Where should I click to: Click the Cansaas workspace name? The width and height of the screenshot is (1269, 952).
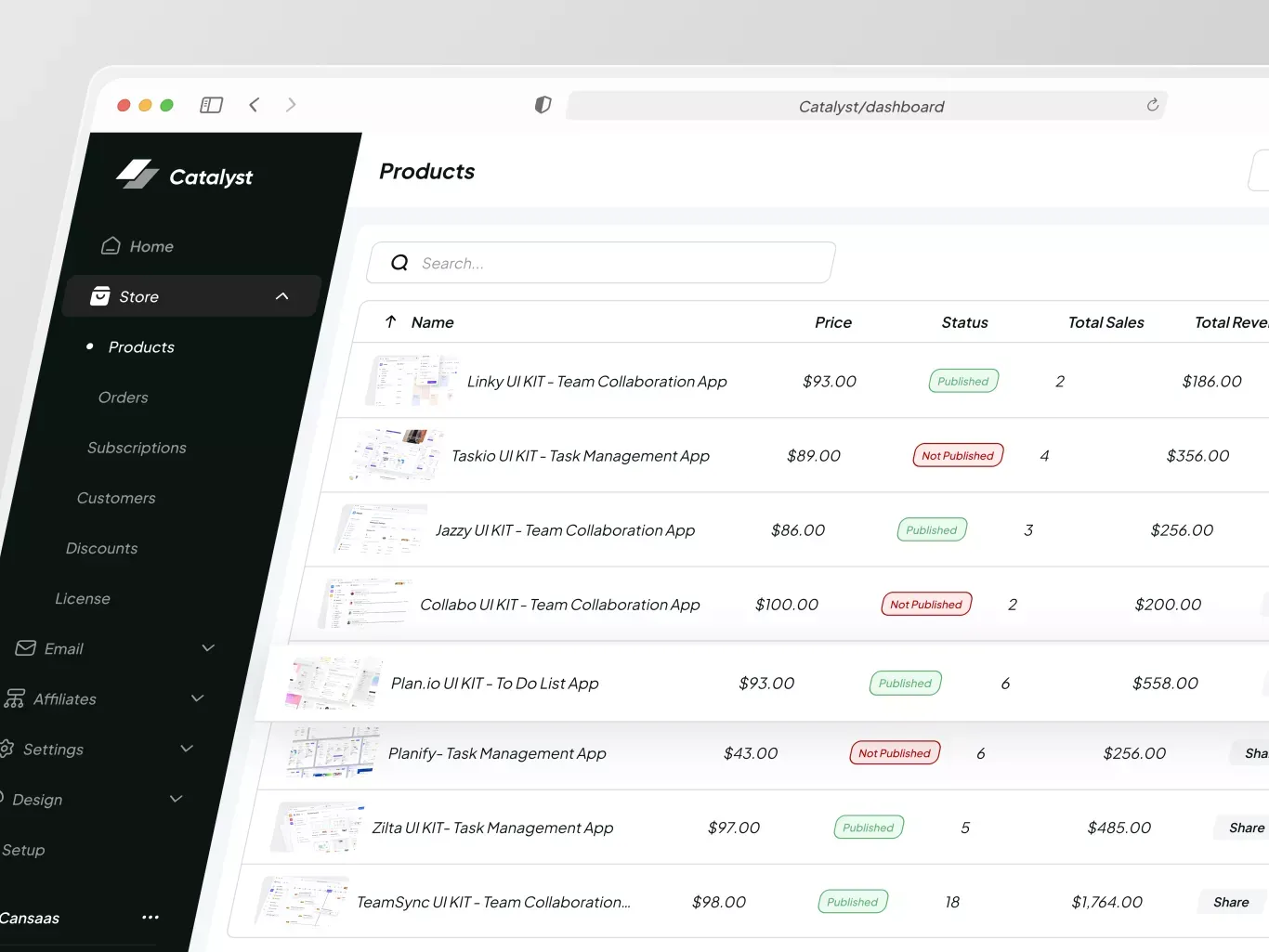(30, 918)
